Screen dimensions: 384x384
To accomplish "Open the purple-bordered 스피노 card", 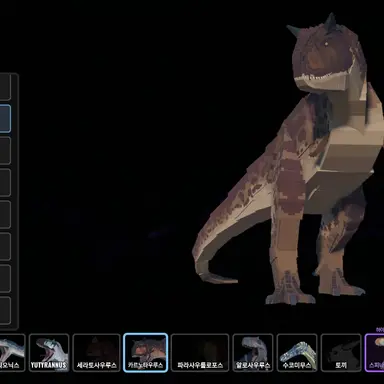I will [375, 353].
